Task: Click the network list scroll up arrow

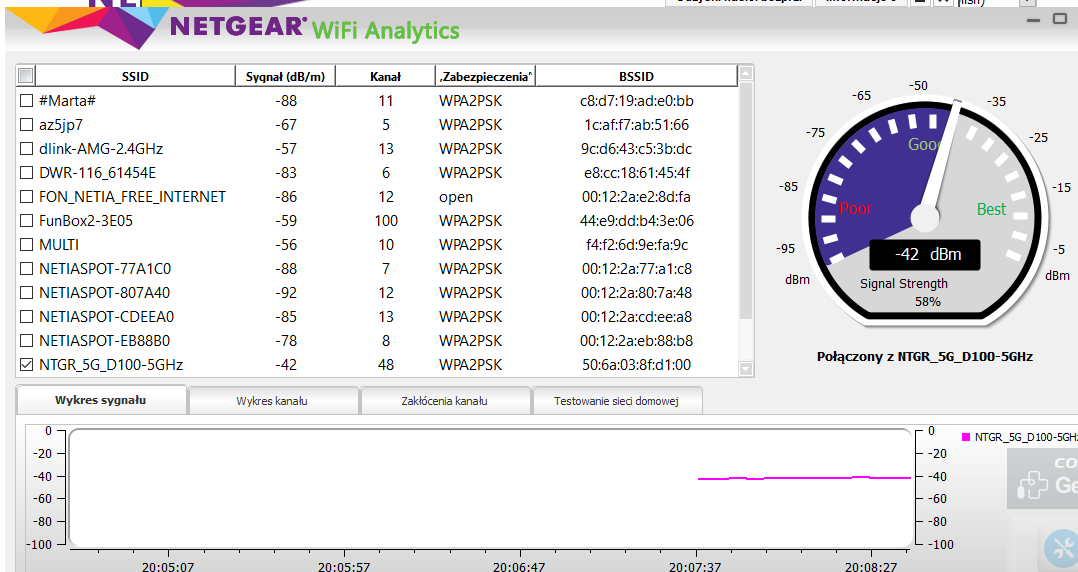Action: (x=745, y=76)
